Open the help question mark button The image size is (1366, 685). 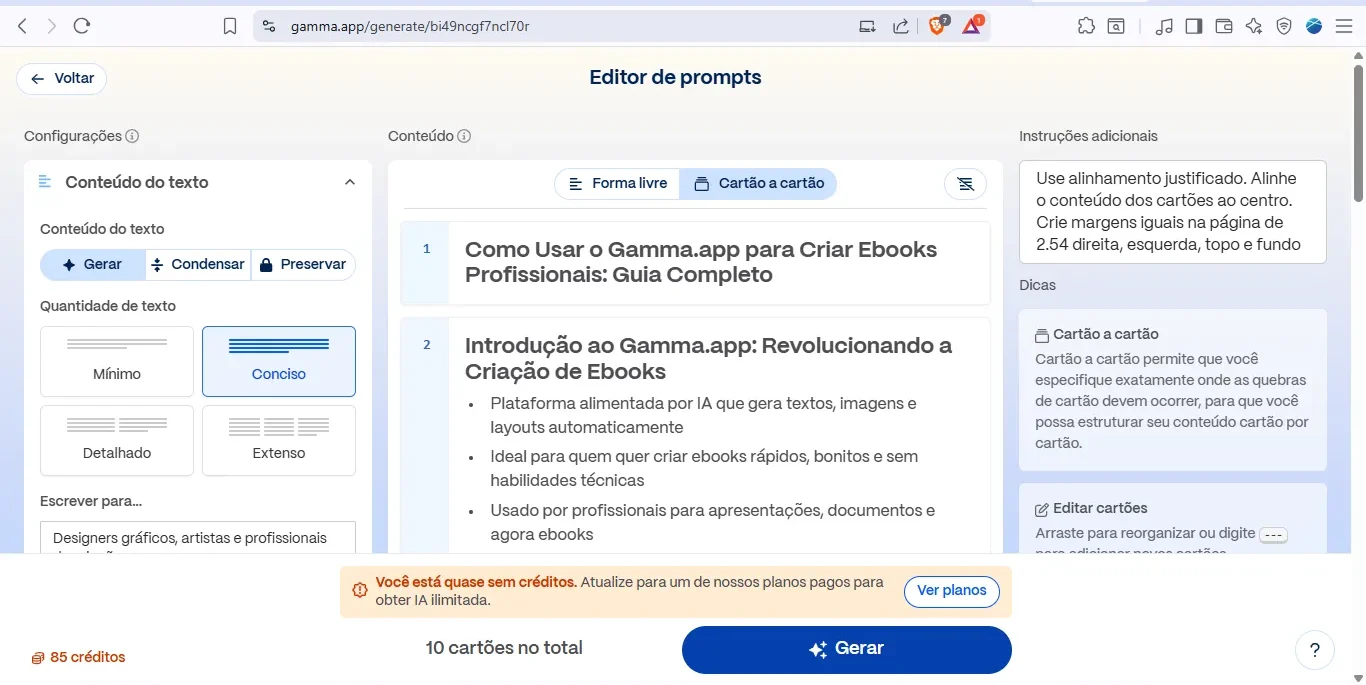click(1315, 649)
